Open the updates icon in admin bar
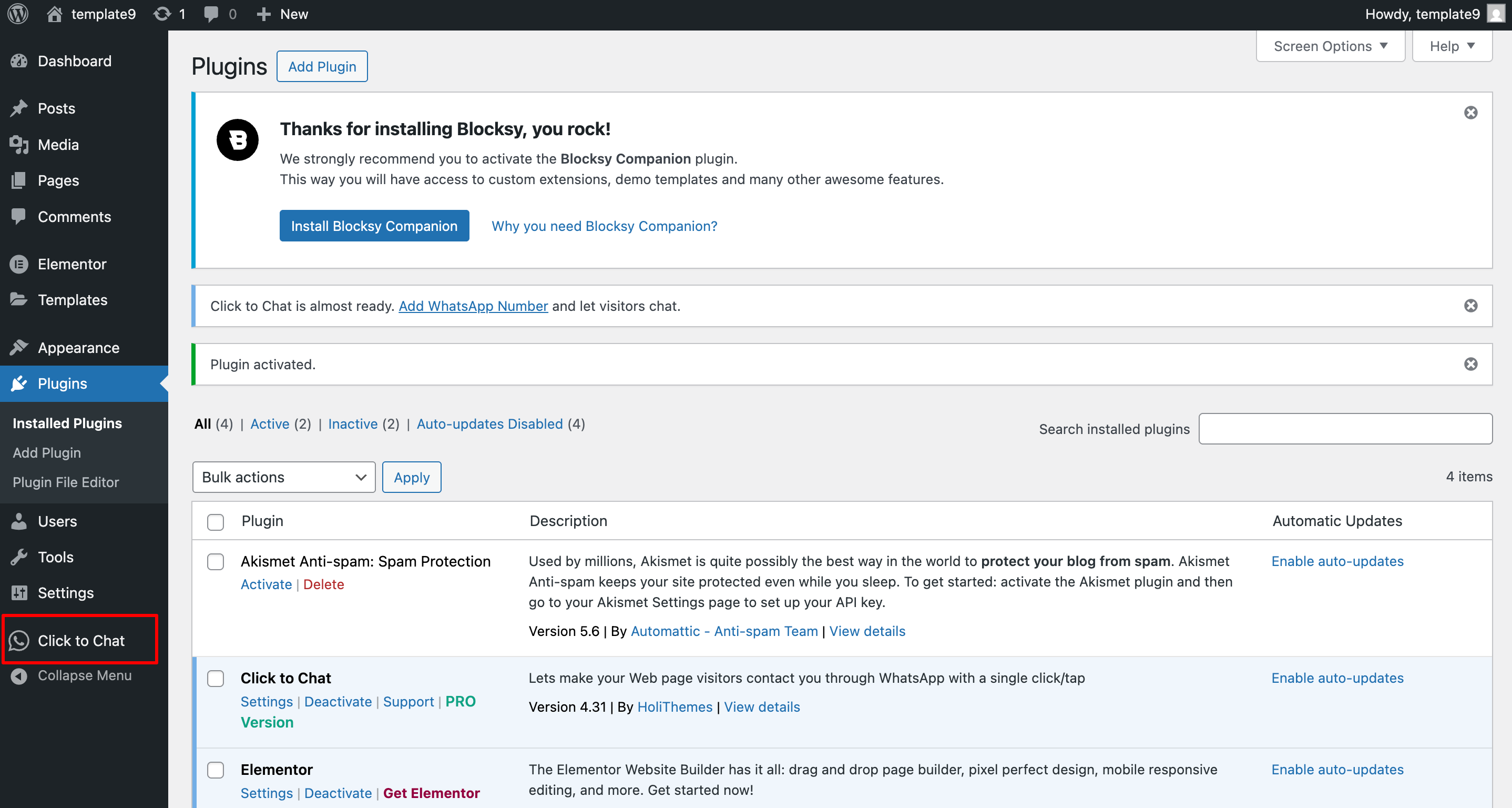The height and width of the screenshot is (808, 1512). (162, 14)
